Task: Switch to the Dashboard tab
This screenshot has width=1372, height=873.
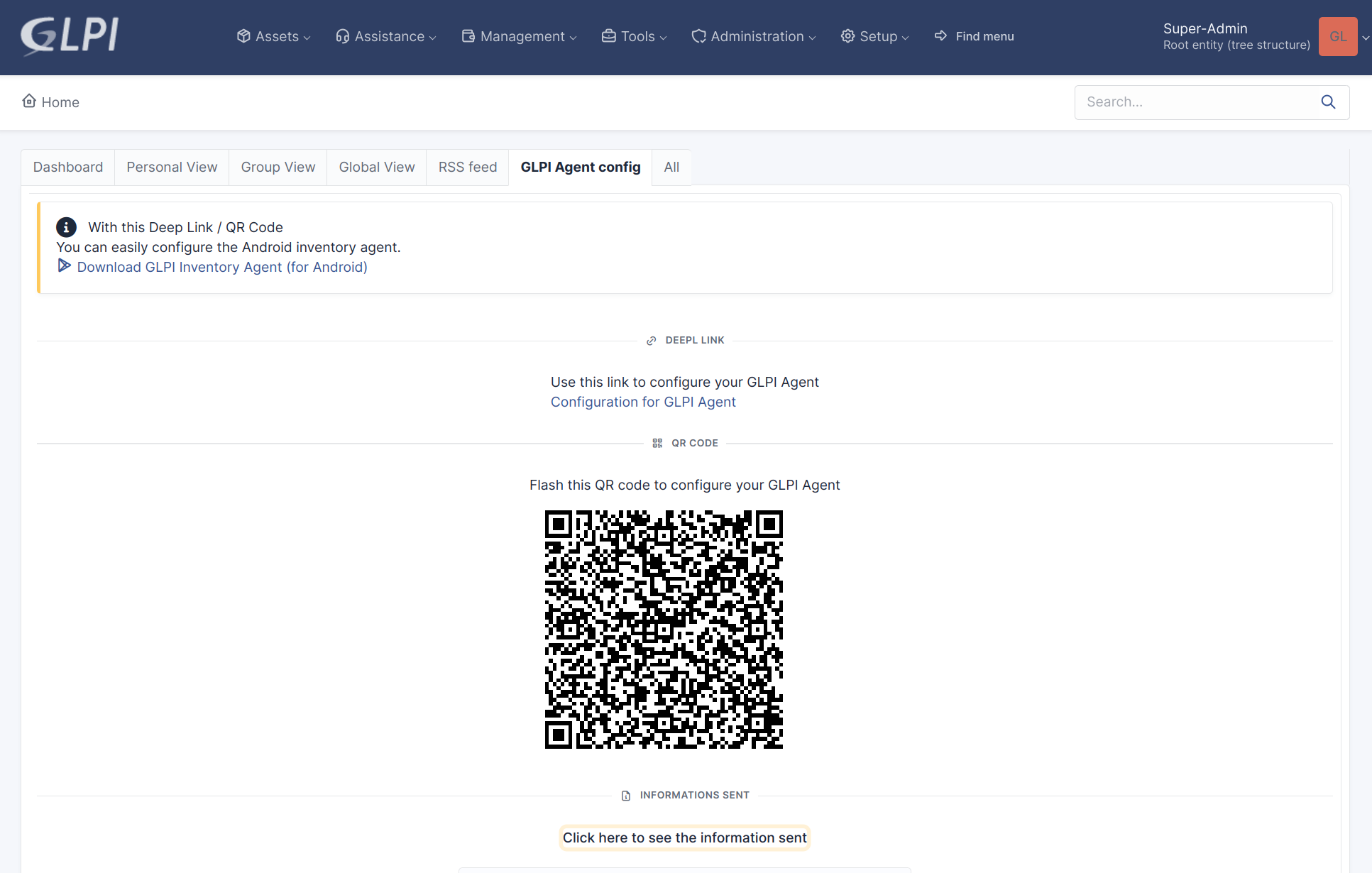Action: [68, 167]
